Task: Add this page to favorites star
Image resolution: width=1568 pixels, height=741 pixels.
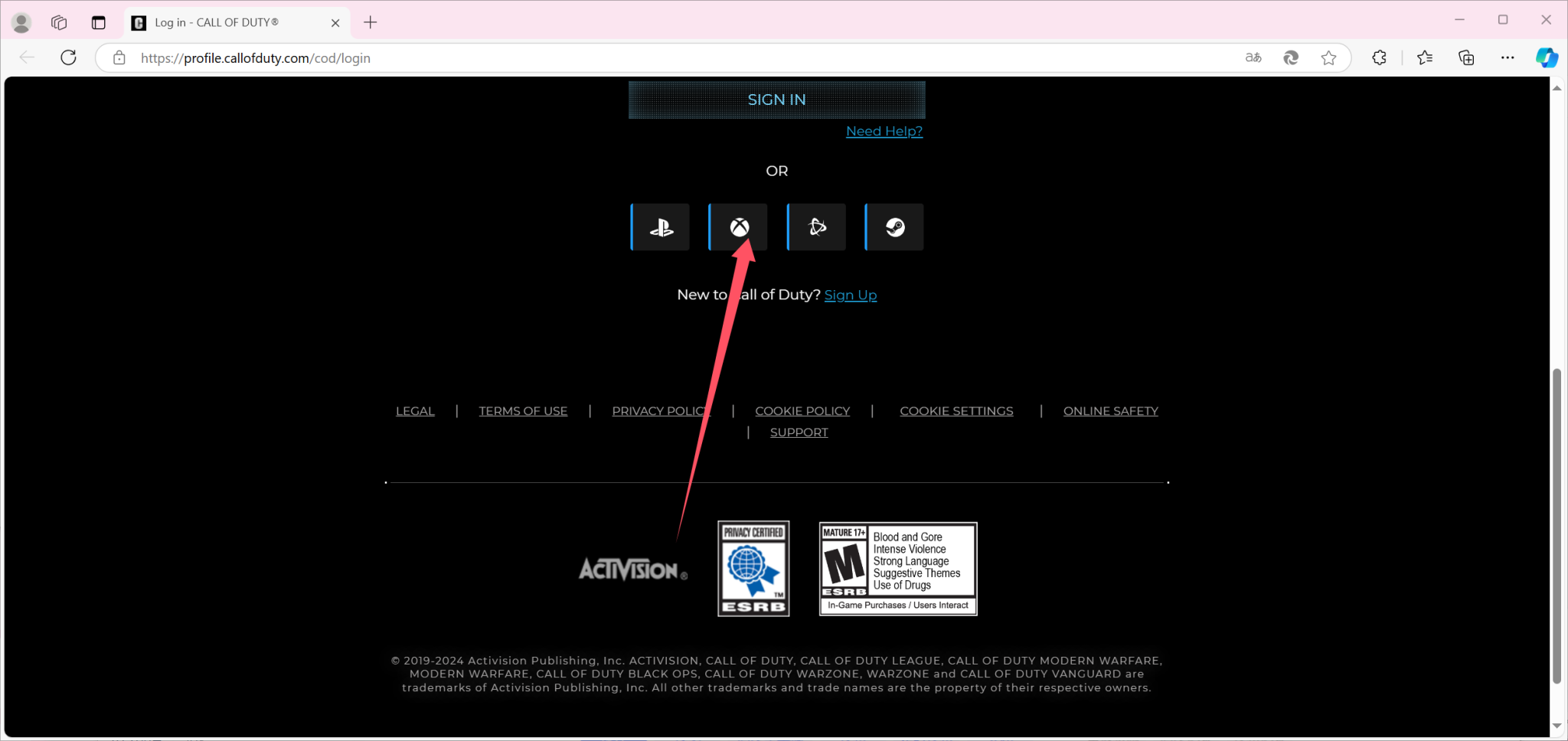Action: pyautogui.click(x=1328, y=57)
